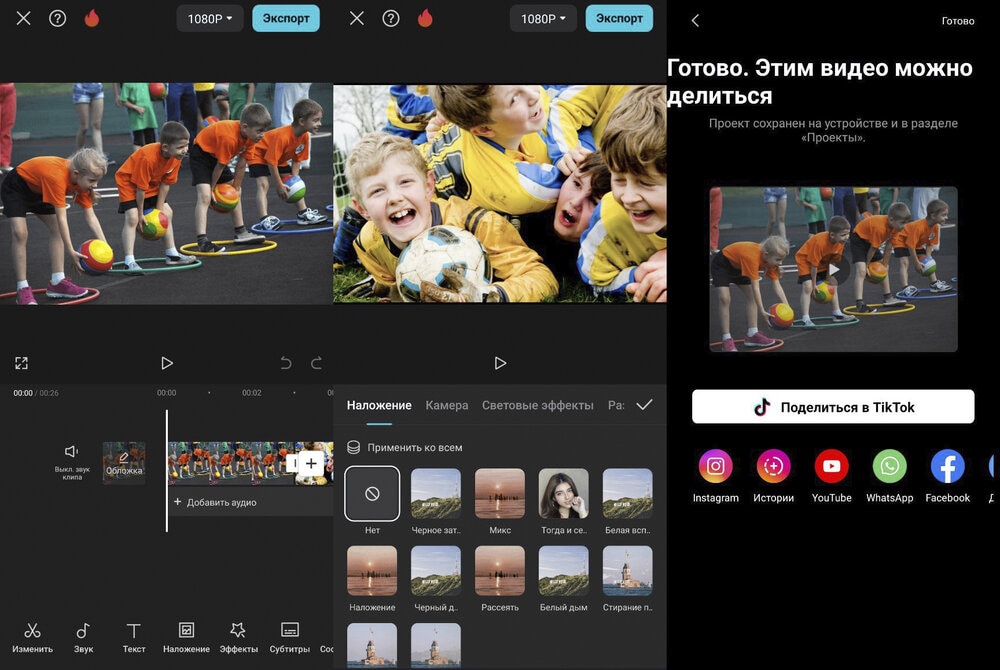
Task: Tap Готово in the top corner
Action: (958, 21)
